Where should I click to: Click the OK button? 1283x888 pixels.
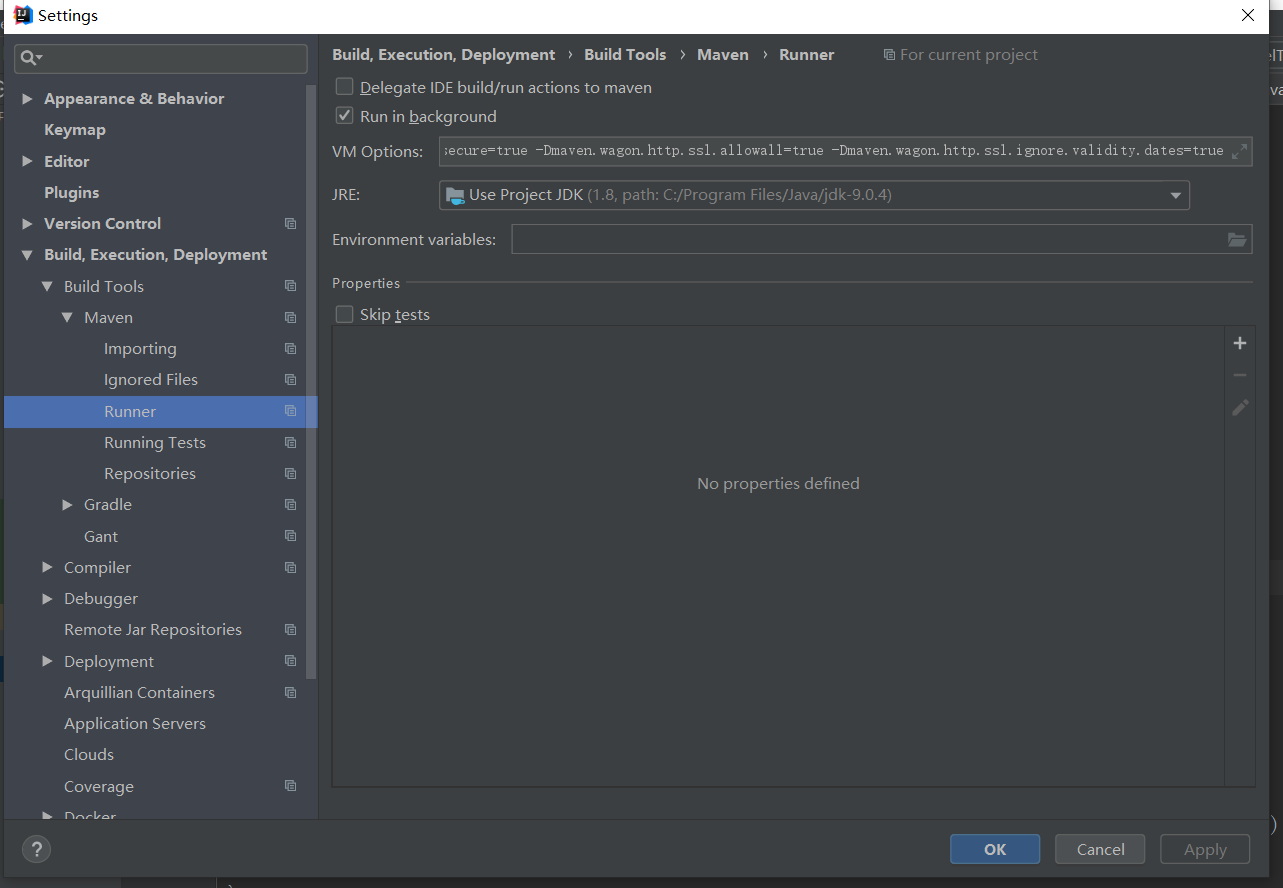point(995,849)
